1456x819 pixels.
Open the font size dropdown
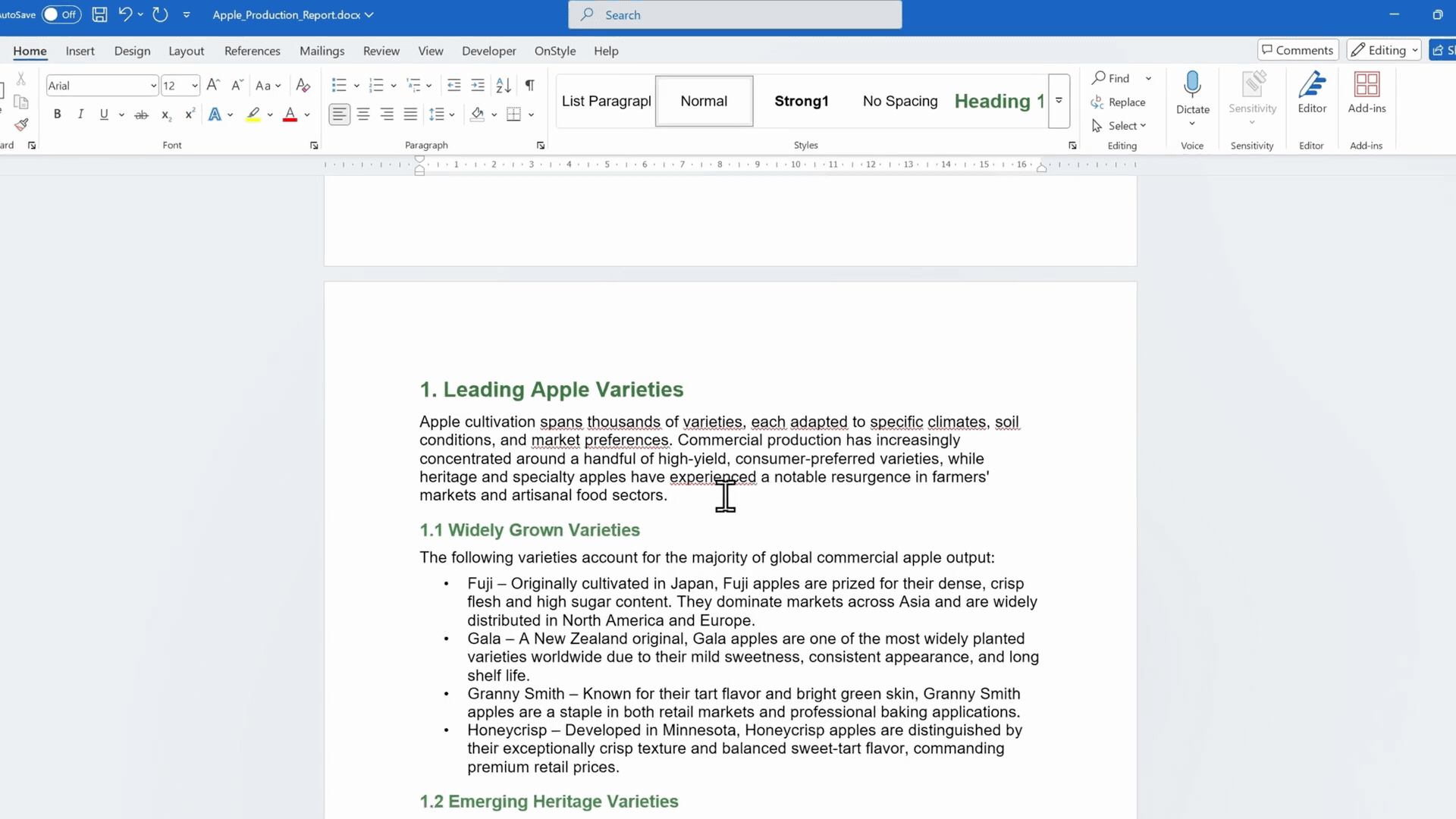pyautogui.click(x=194, y=86)
